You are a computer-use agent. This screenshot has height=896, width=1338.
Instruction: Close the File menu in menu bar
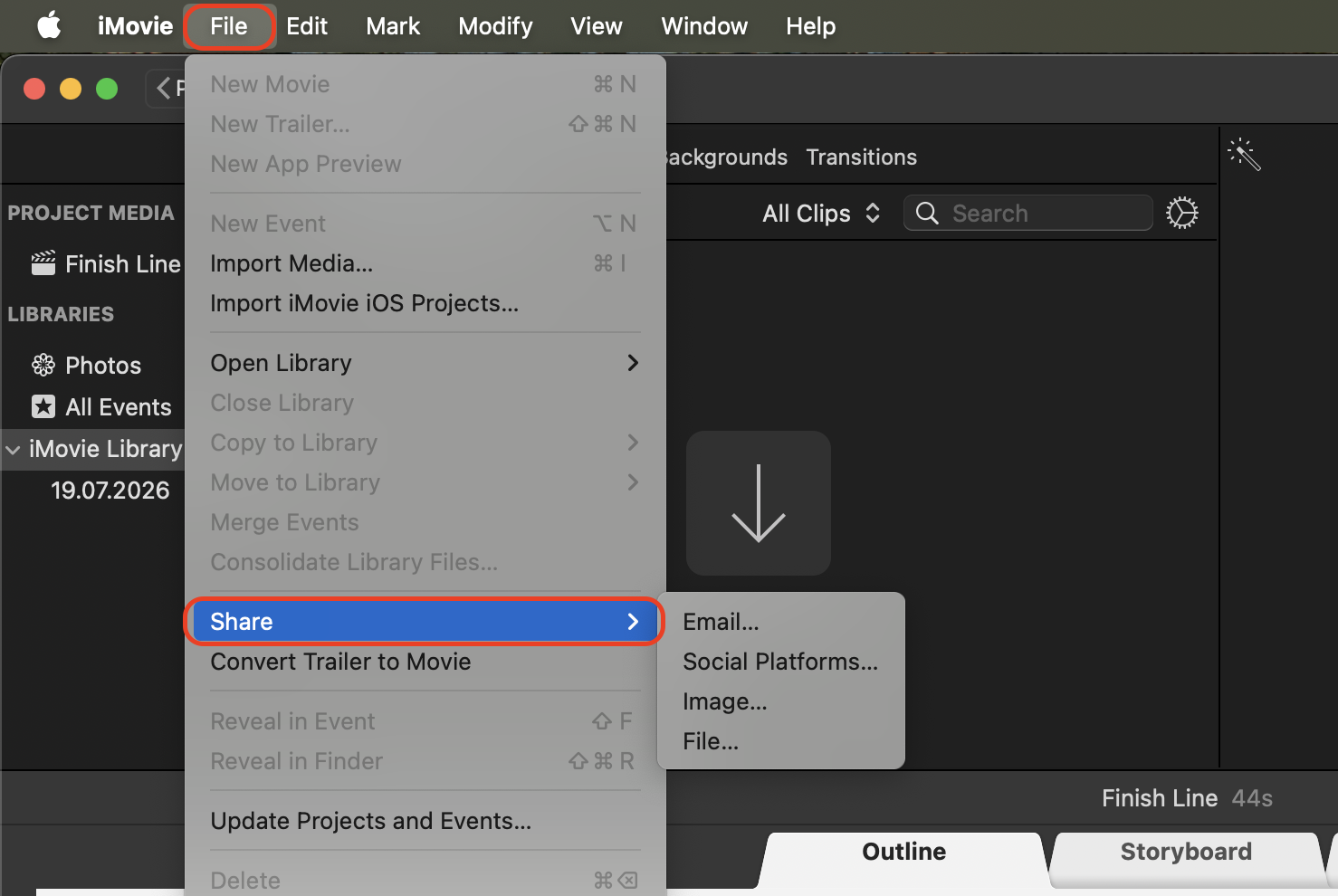coord(229,26)
